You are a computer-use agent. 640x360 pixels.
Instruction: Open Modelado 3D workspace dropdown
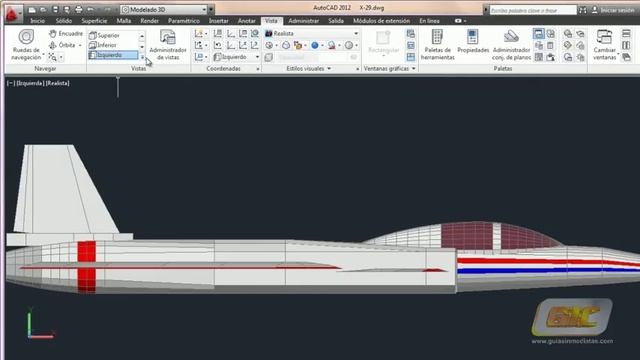click(x=165, y=9)
